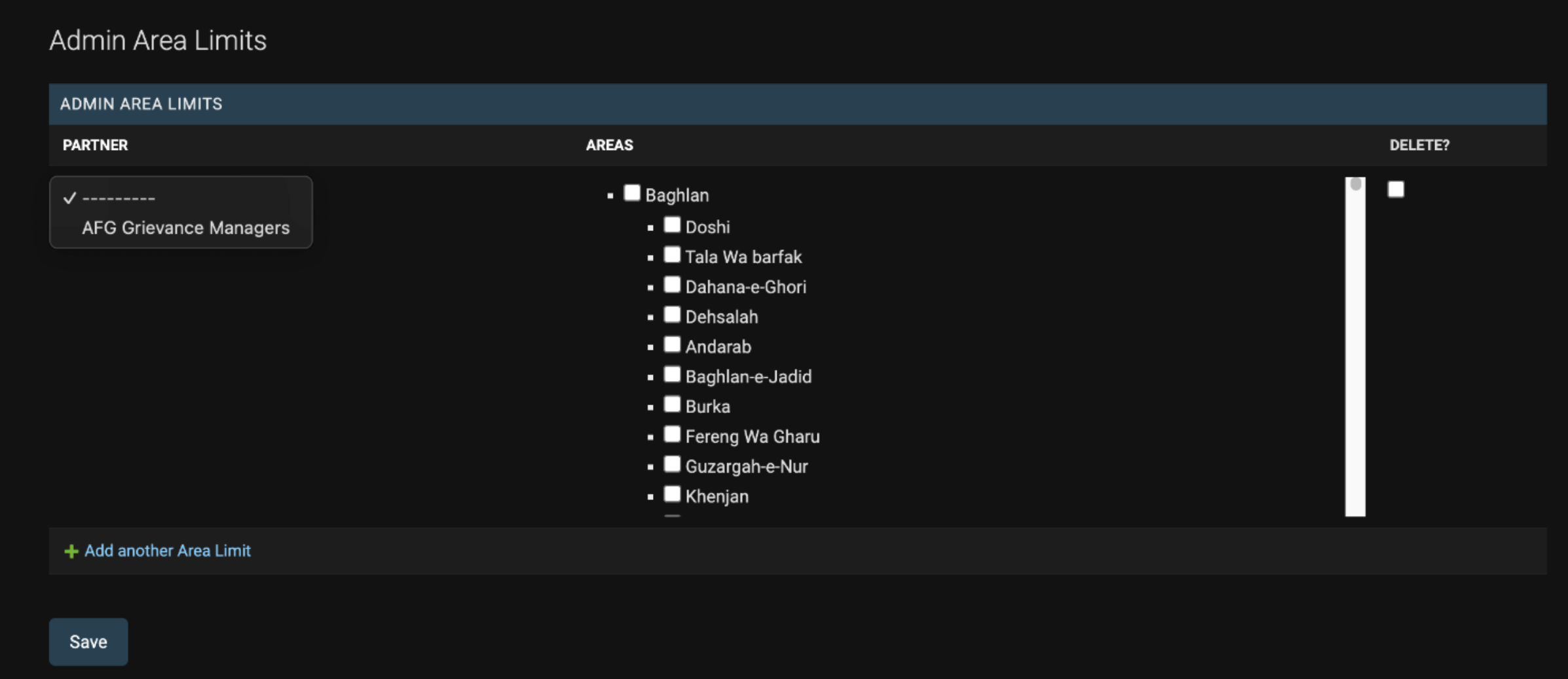Choose AFG Grievance Managers partner option
The height and width of the screenshot is (679, 1568).
point(185,228)
